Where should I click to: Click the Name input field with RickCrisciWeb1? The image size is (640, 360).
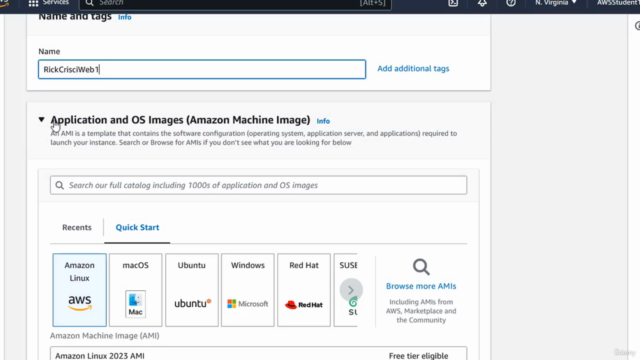tap(202, 69)
